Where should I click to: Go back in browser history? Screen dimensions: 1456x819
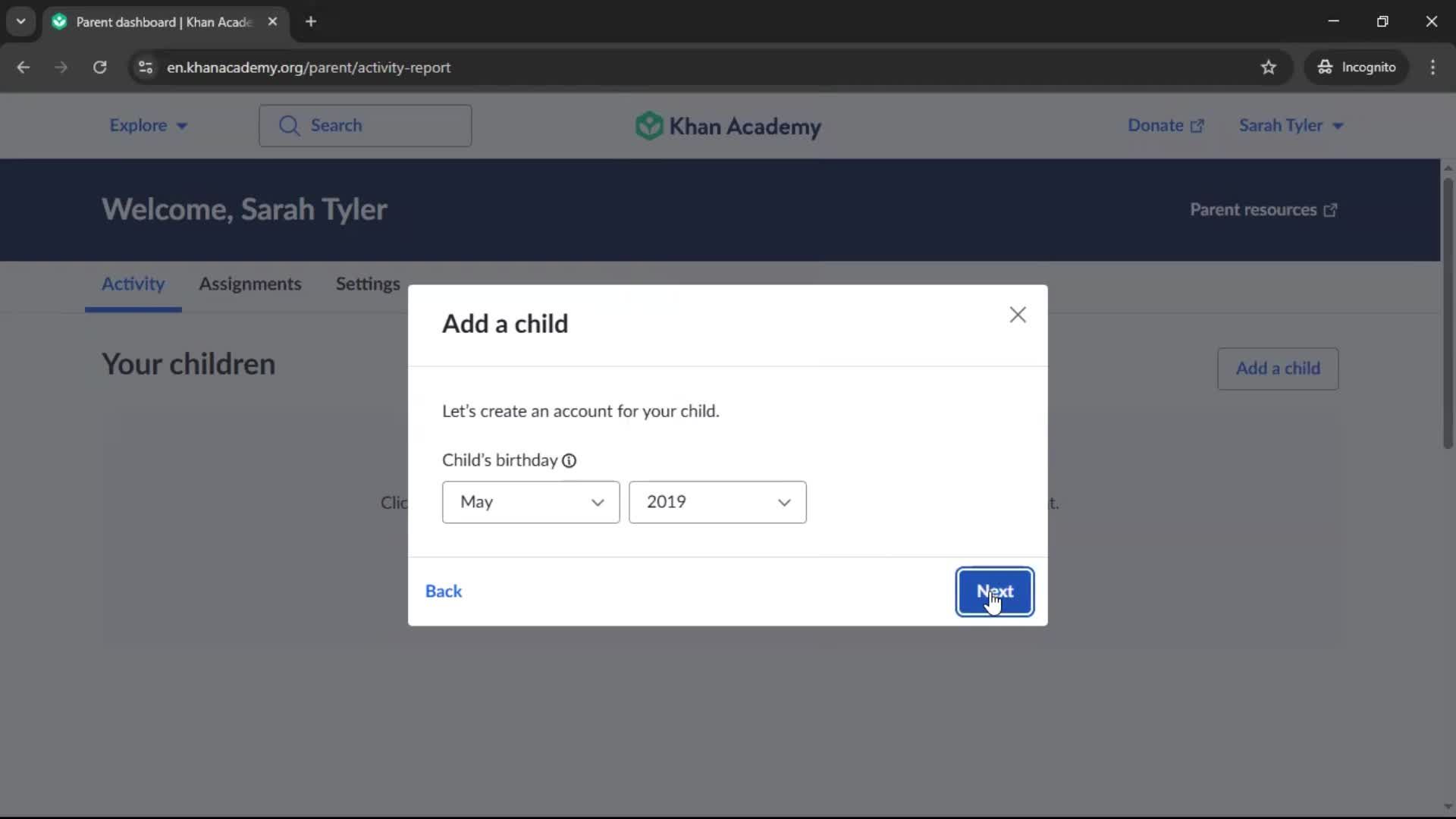pyautogui.click(x=24, y=67)
